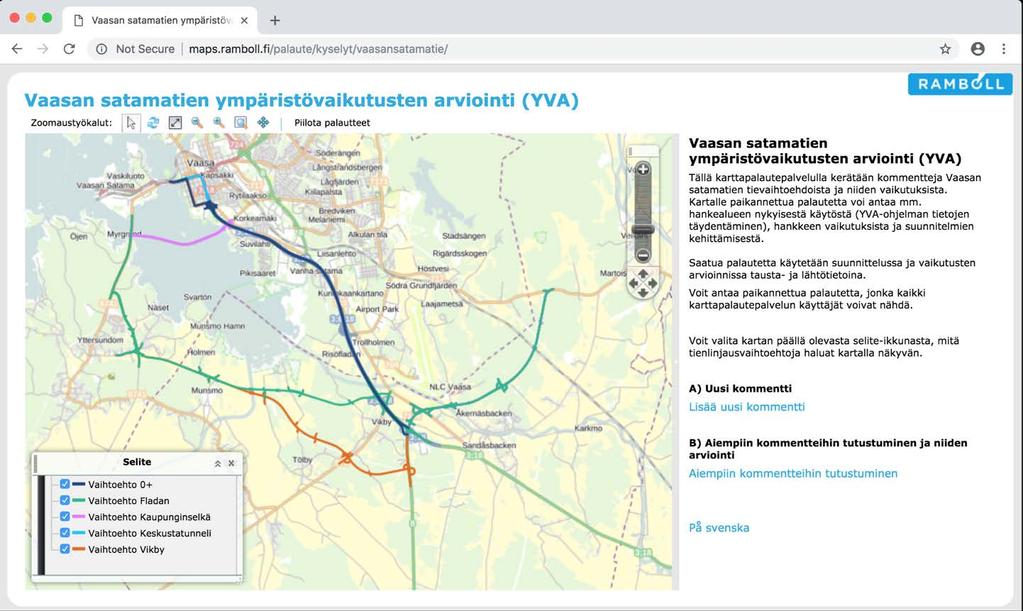Pan the map left with arrow

coord(633,284)
